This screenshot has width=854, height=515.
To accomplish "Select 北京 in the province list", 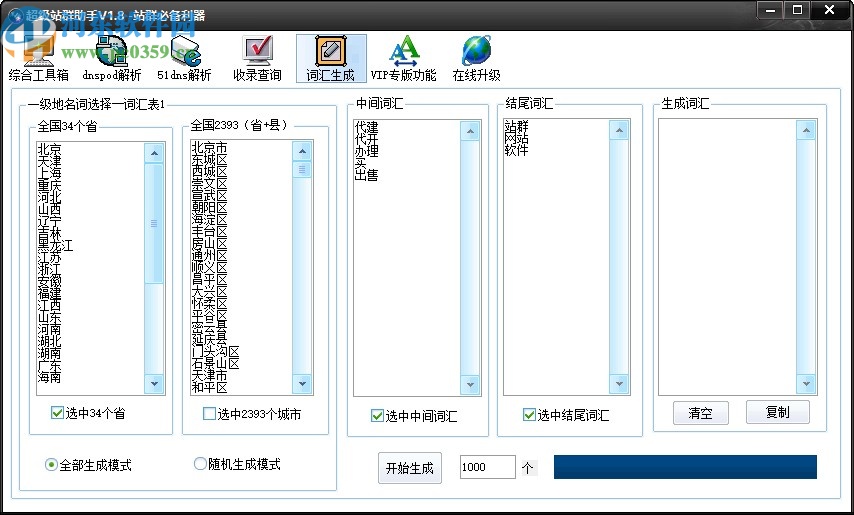I will coord(49,149).
